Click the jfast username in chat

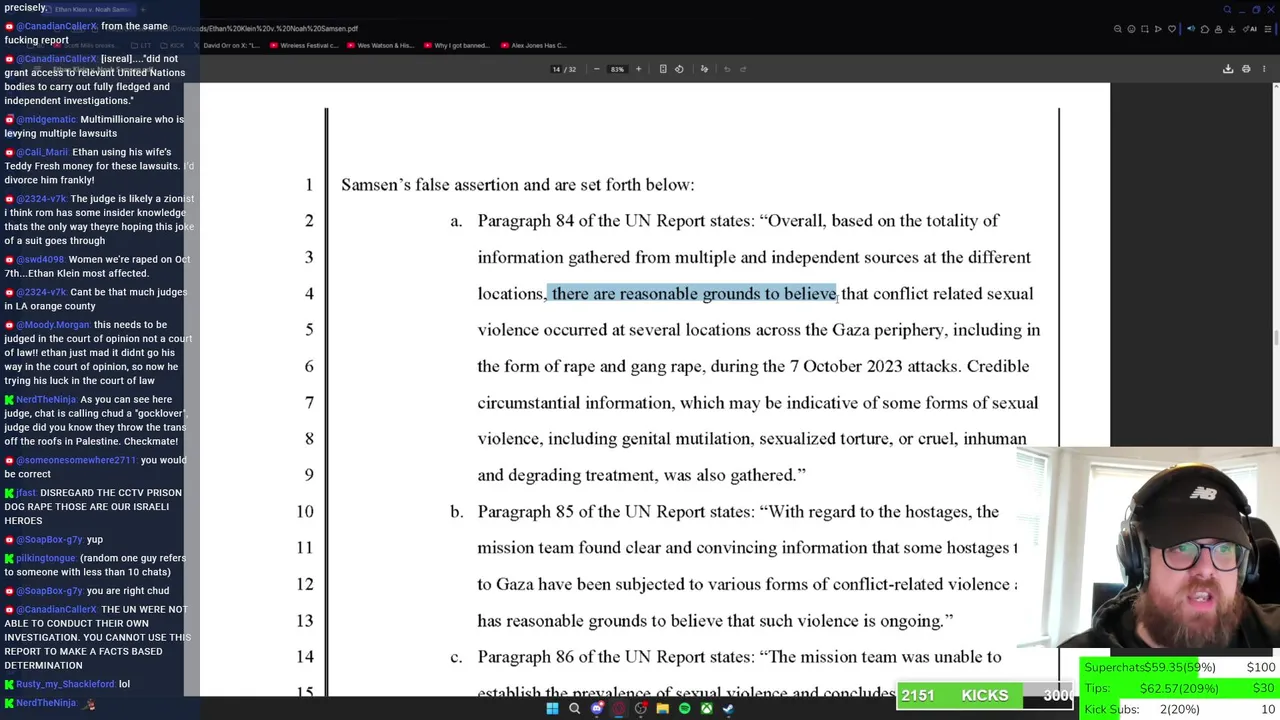click(25, 492)
